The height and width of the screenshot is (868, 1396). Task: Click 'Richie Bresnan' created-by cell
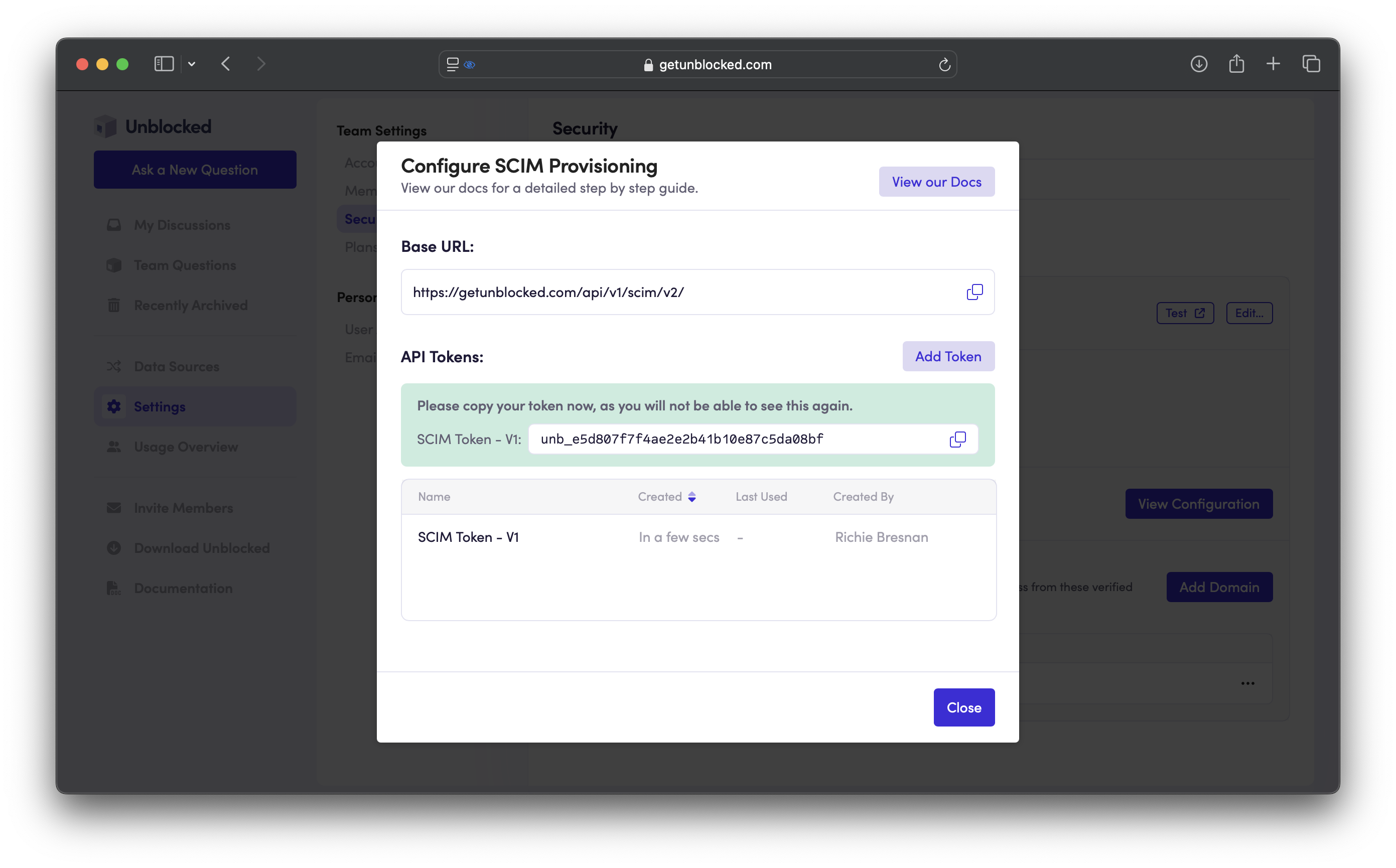pyautogui.click(x=881, y=537)
